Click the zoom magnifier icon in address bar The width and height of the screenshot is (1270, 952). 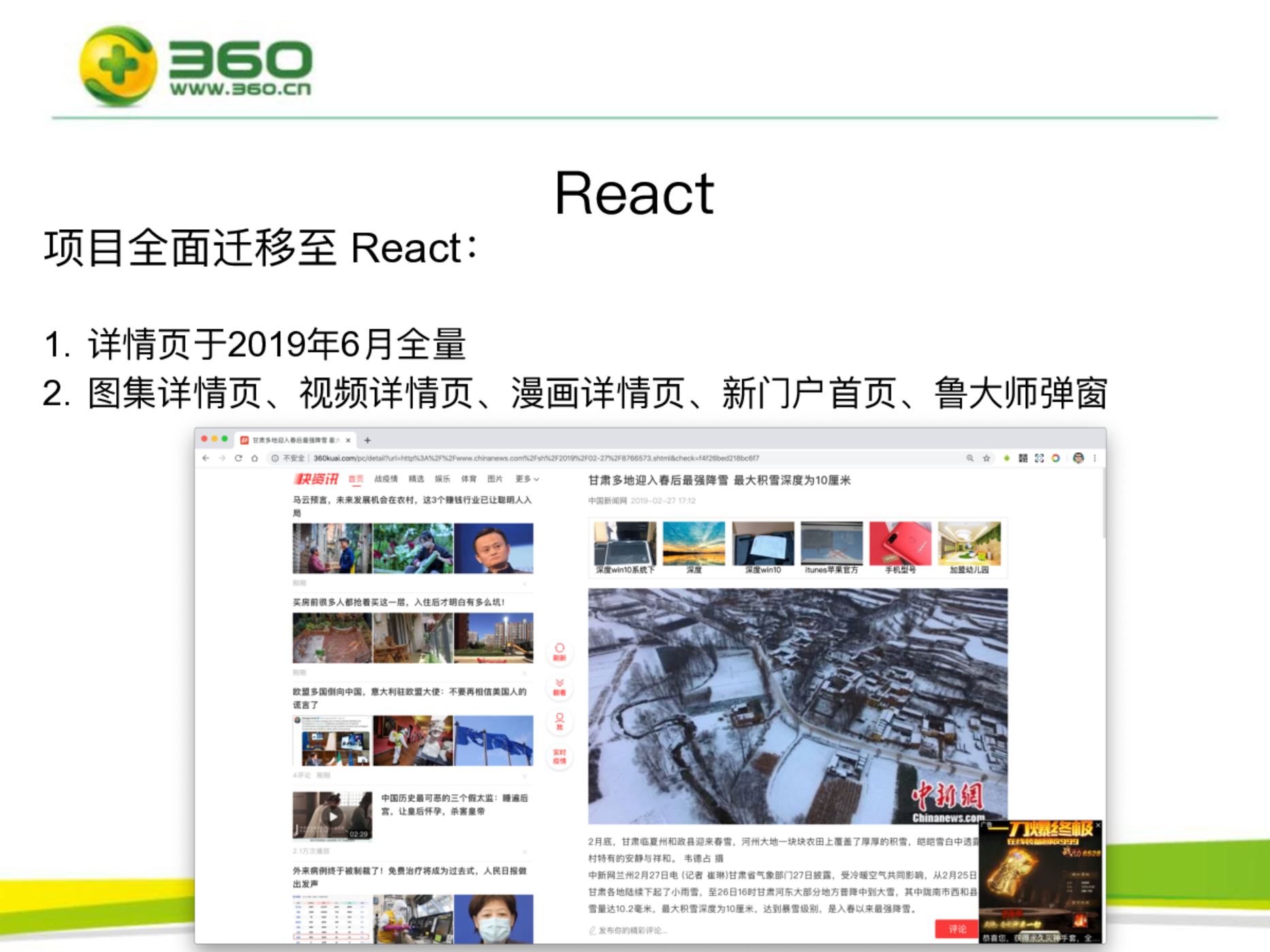970,458
